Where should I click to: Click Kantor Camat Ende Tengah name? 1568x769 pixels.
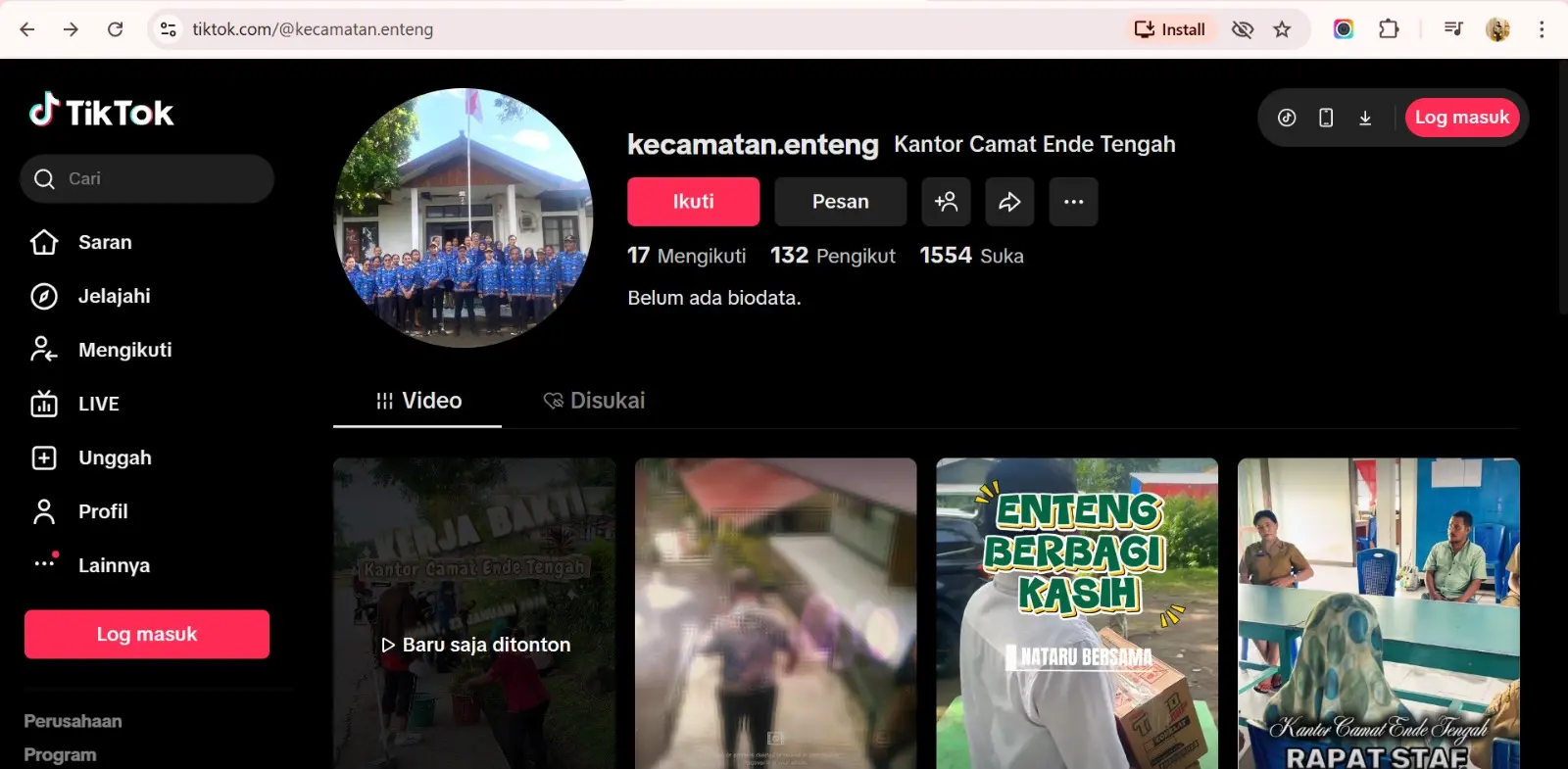pos(1035,144)
